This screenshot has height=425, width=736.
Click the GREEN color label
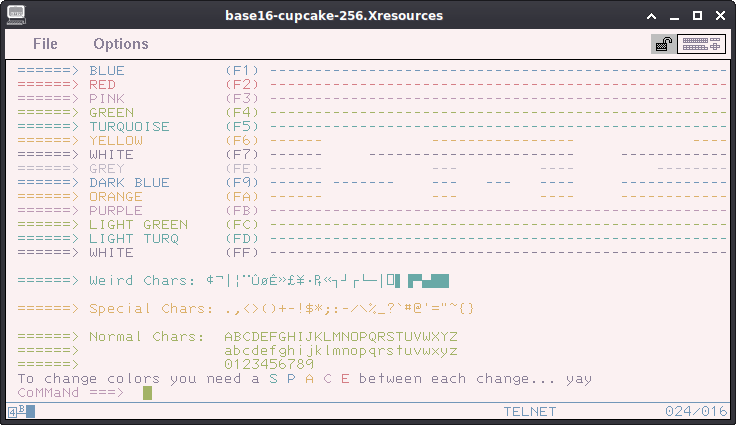(x=112, y=113)
